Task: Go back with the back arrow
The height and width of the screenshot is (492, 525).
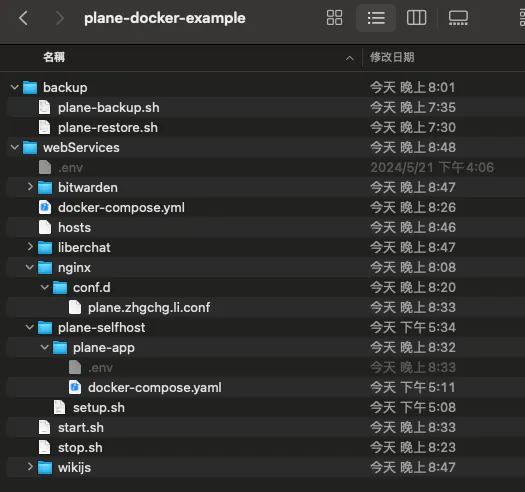Action: [x=23, y=18]
